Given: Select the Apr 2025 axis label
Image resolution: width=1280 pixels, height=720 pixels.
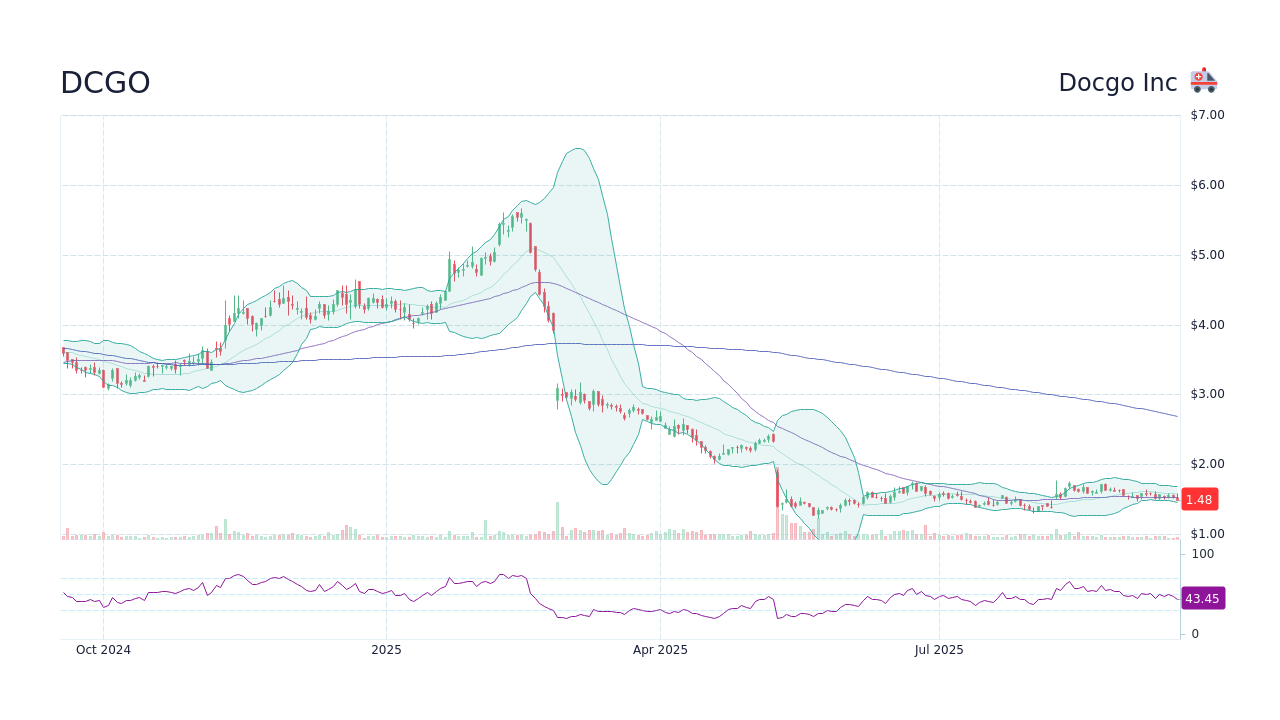Looking at the screenshot, I should click(660, 650).
